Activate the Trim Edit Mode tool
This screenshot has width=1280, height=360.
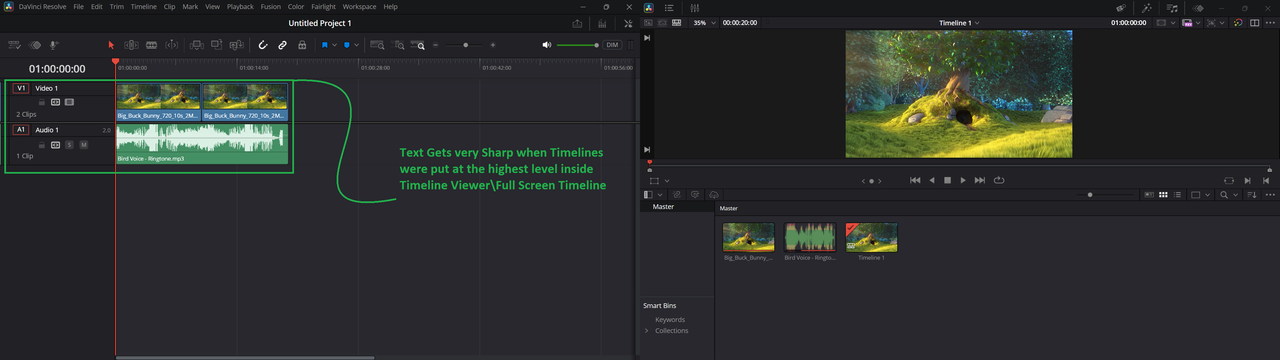coord(131,45)
